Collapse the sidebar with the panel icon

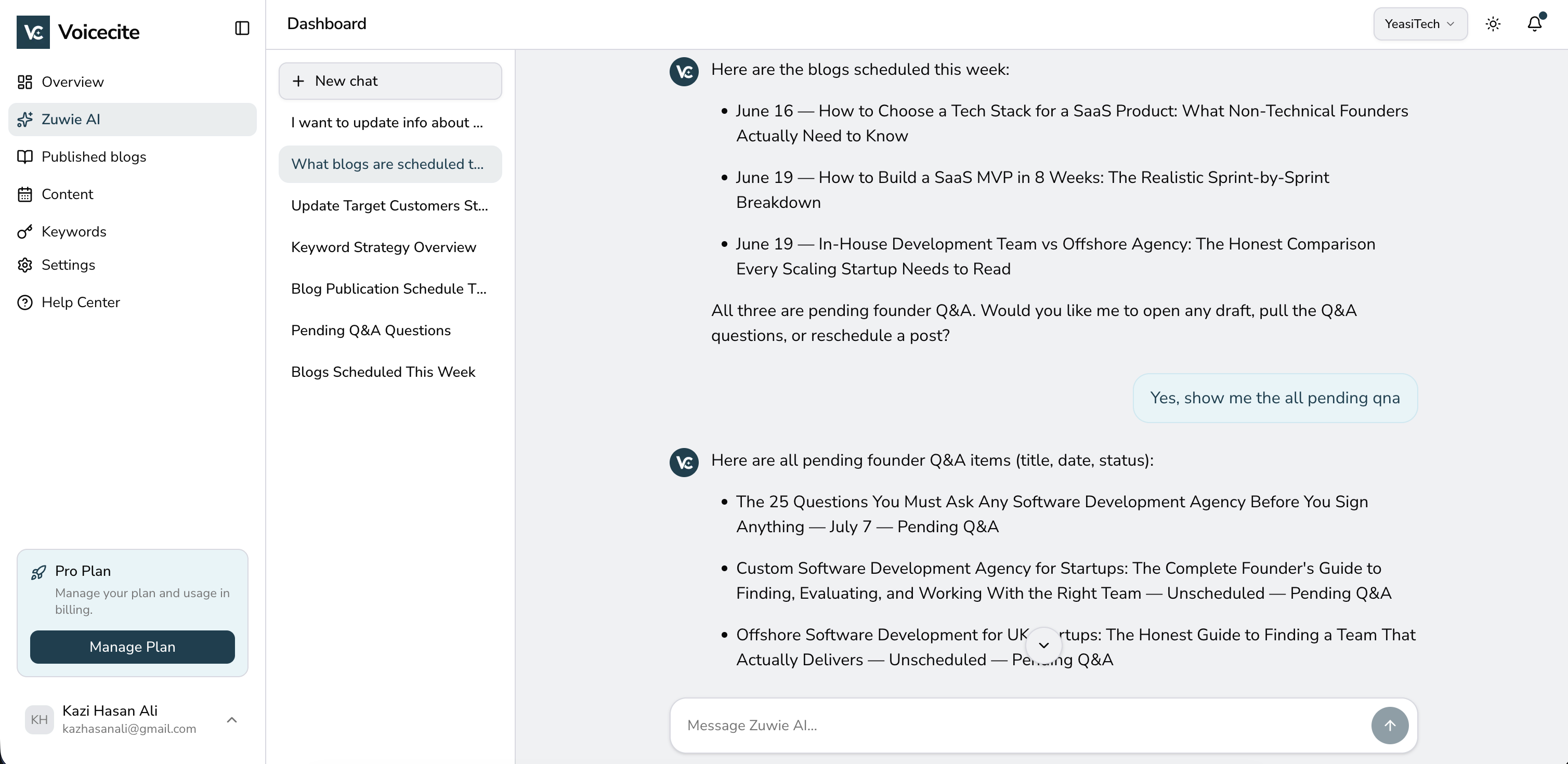(242, 29)
